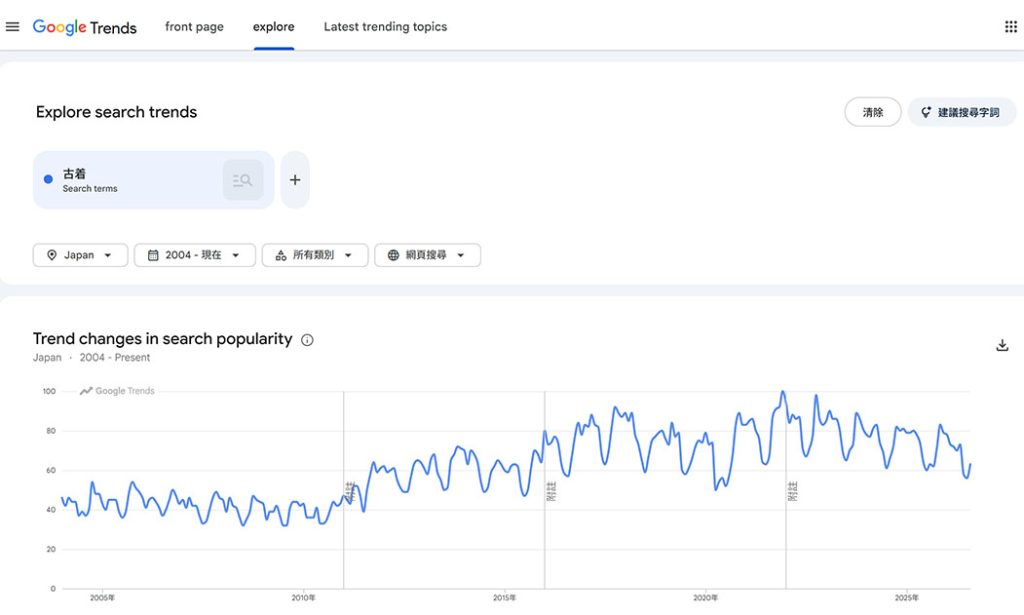Expand the 所有類別 categories dropdown
The height and width of the screenshot is (615, 1024).
pyautogui.click(x=315, y=255)
